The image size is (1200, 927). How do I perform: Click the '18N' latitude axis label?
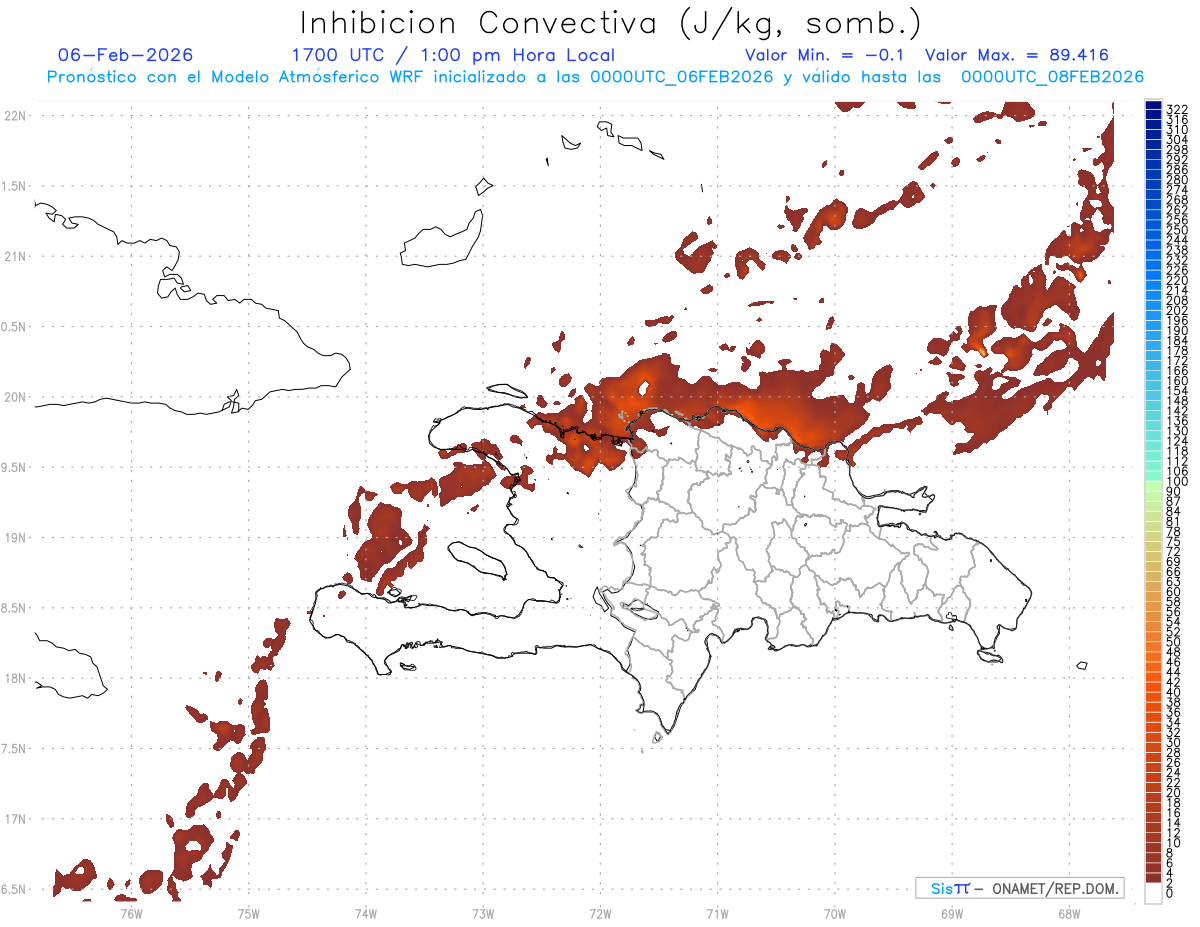(x=15, y=678)
